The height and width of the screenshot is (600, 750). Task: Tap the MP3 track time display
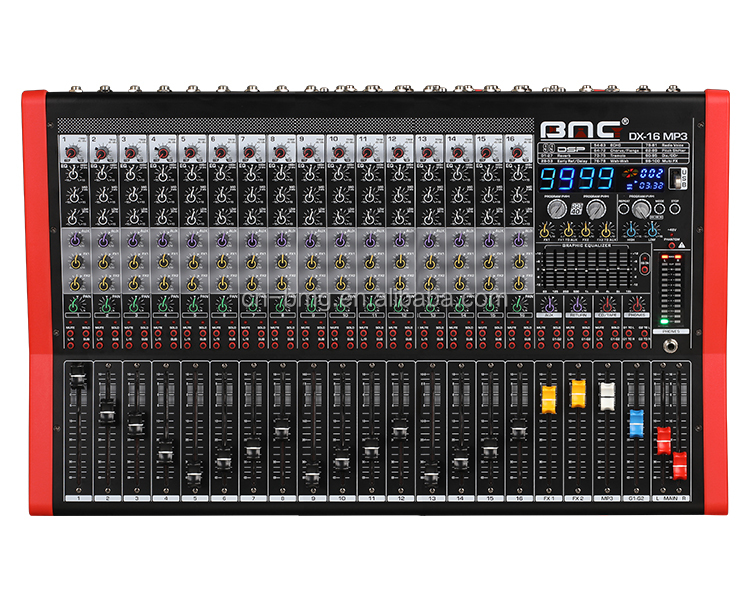[651, 185]
